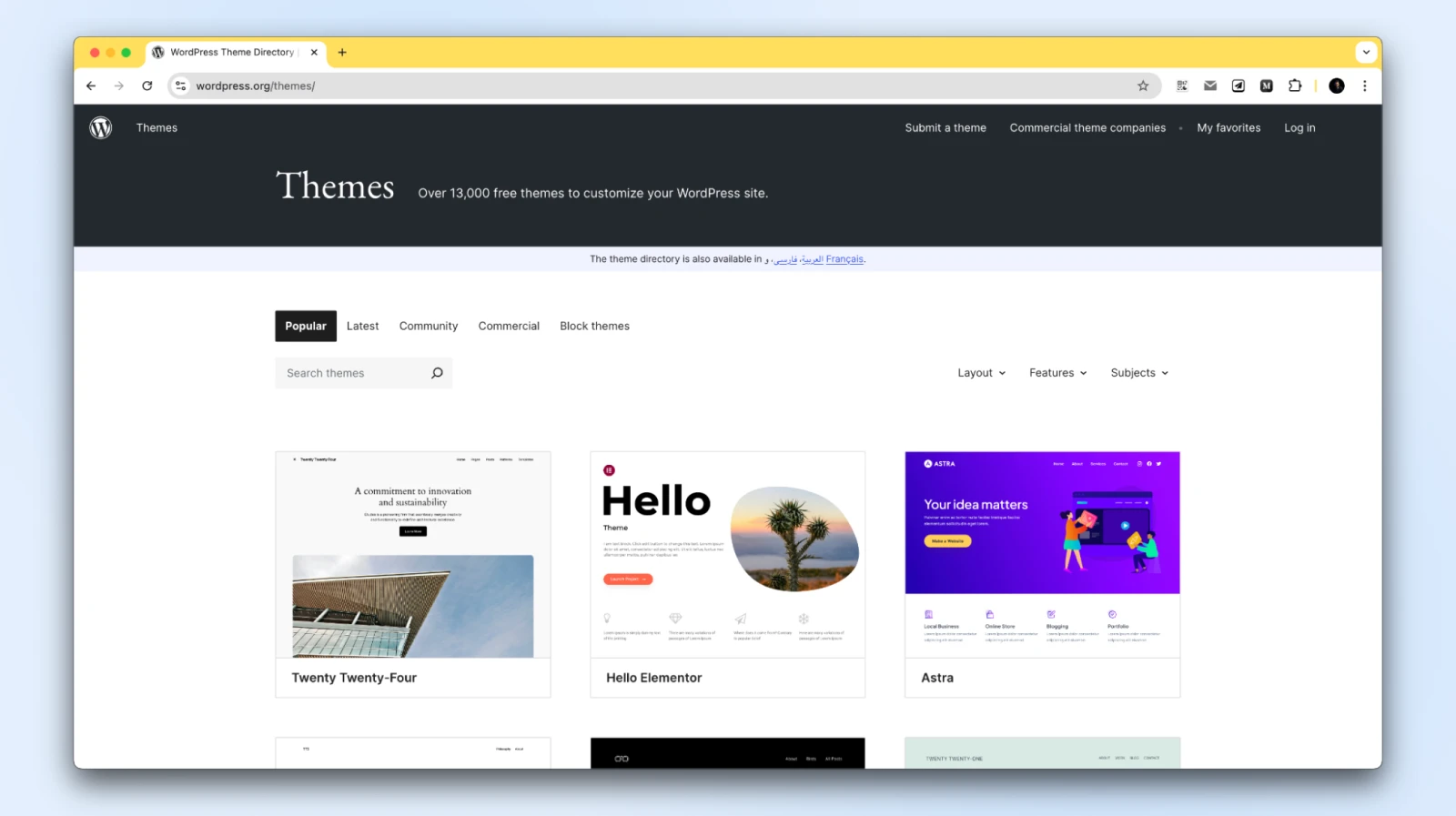The image size is (1456, 816).
Task: Submit search with magnifier icon
Action: click(437, 373)
